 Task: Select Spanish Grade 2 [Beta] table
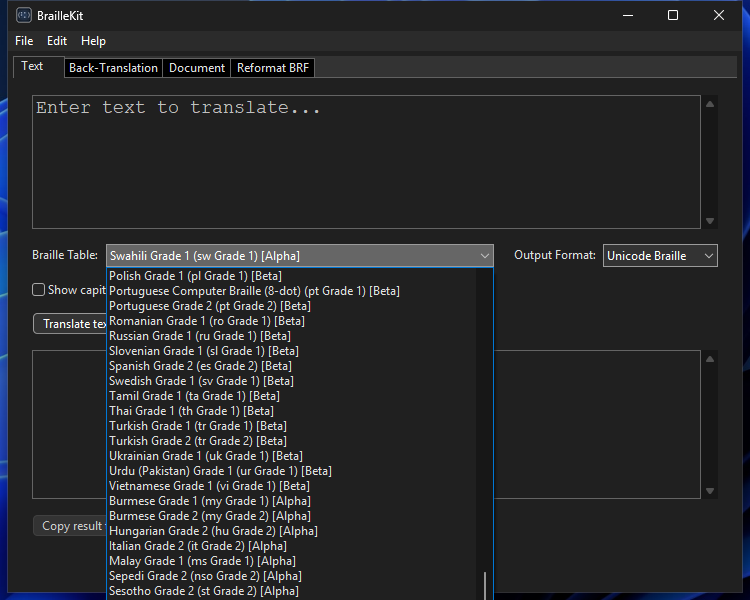[x=291, y=366]
